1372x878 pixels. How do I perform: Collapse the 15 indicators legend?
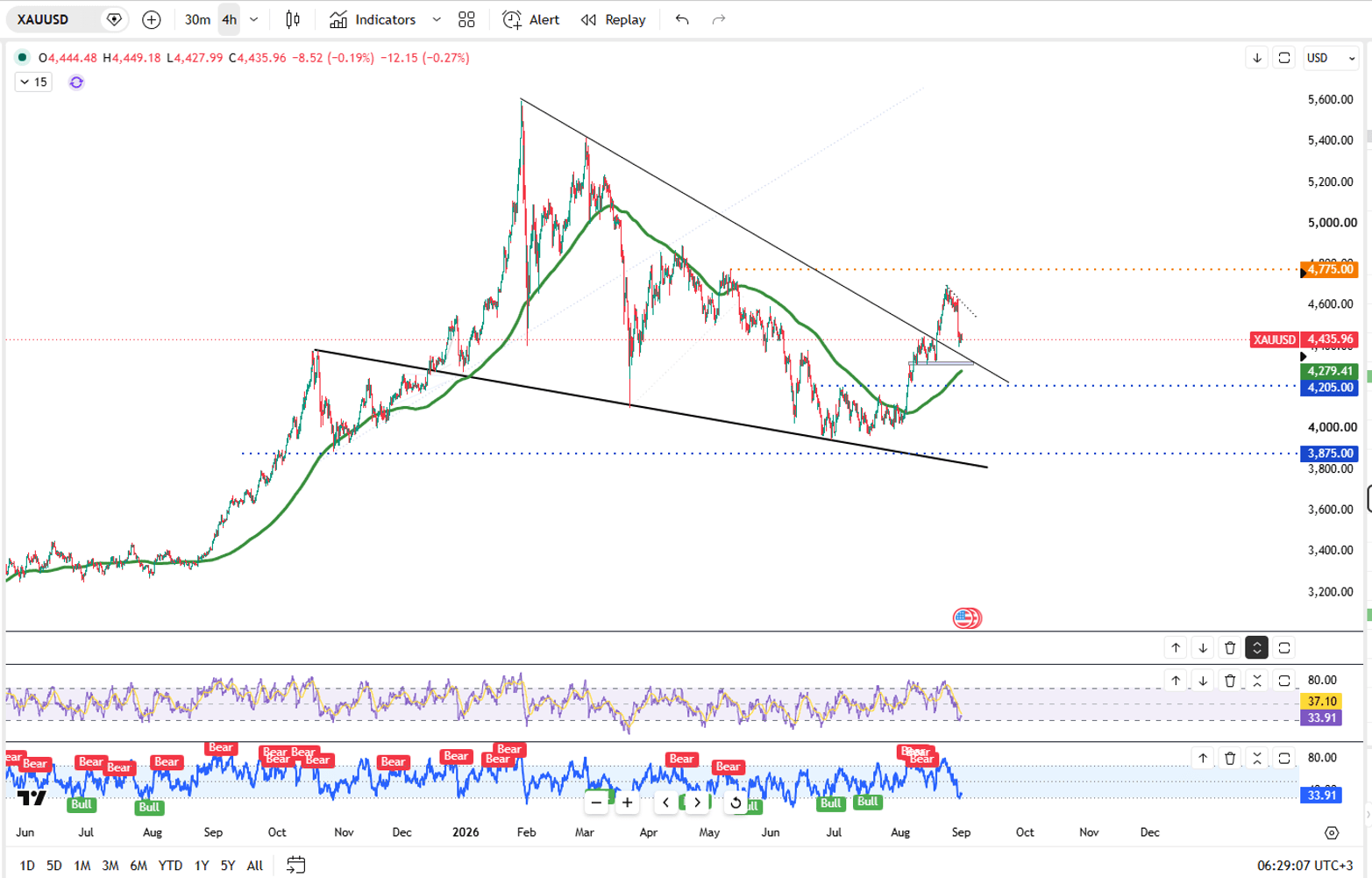(33, 82)
